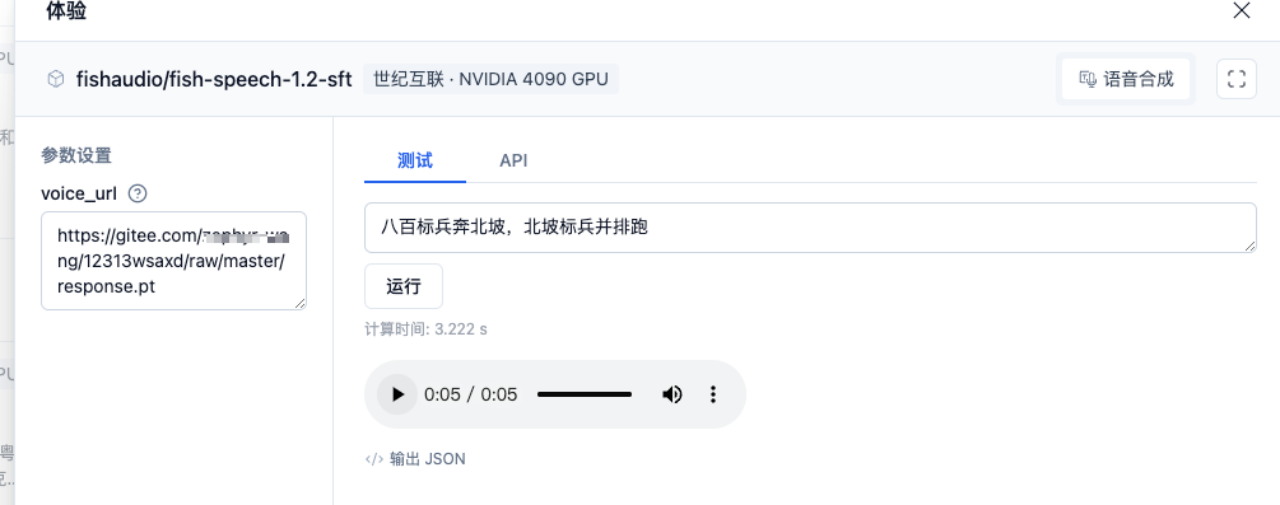Open the fishaudio/fish-speech-1.2-sft model title
1280x505 pixels.
213,79
